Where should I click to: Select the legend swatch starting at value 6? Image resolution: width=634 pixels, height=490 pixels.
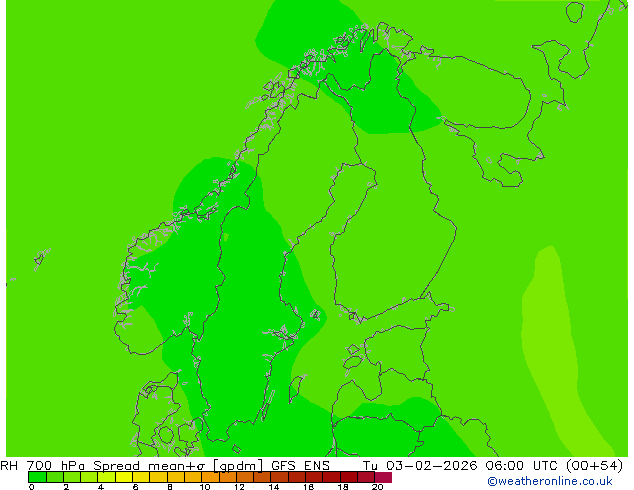(141, 477)
